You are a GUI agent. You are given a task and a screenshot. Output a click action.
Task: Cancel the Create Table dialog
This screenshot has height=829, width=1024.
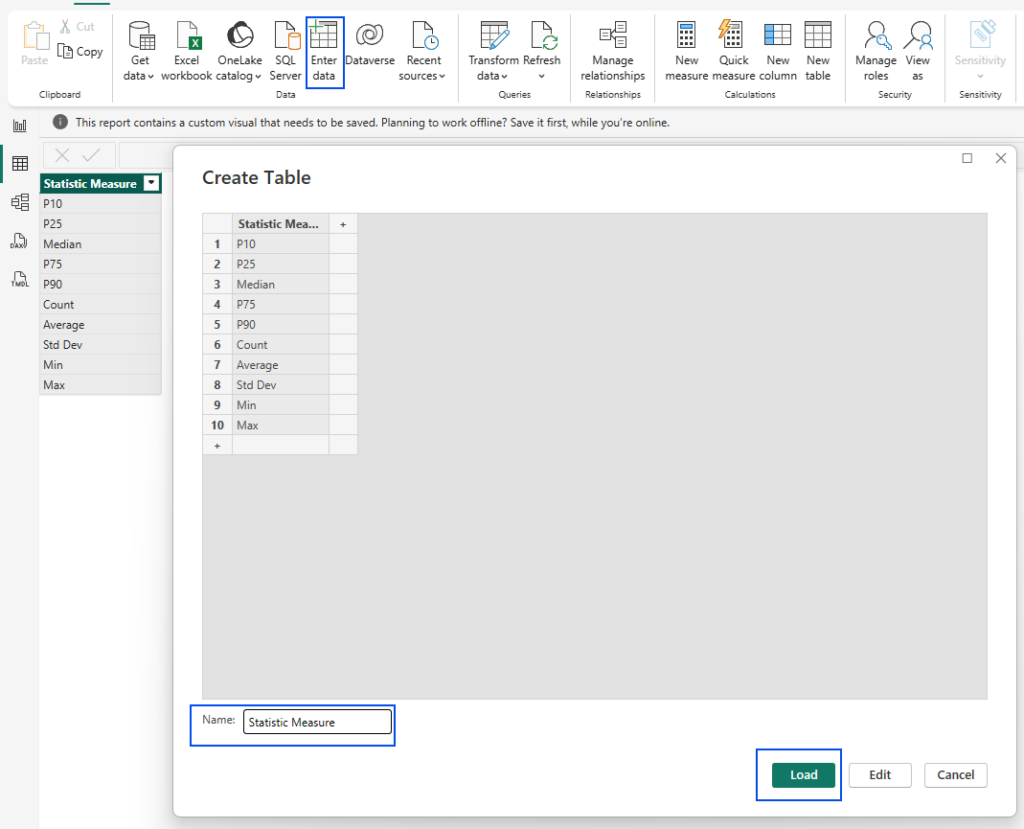pos(955,775)
